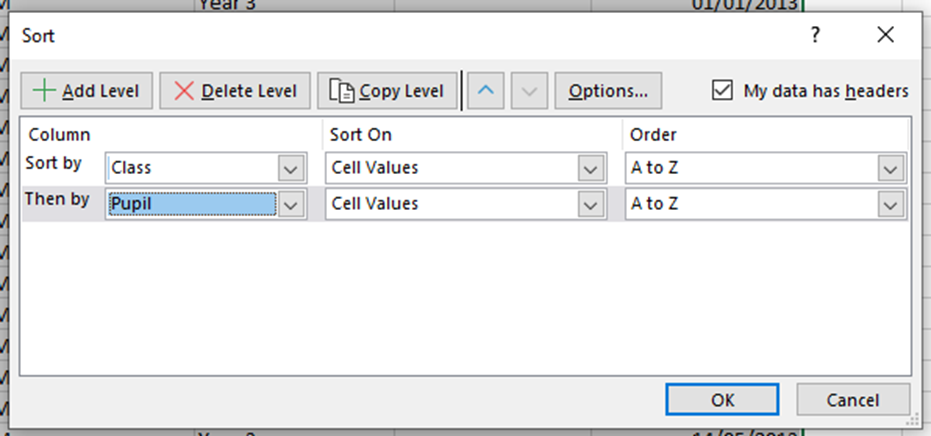The width and height of the screenshot is (931, 436).
Task: Open sort Options dialog
Action: [x=608, y=91]
